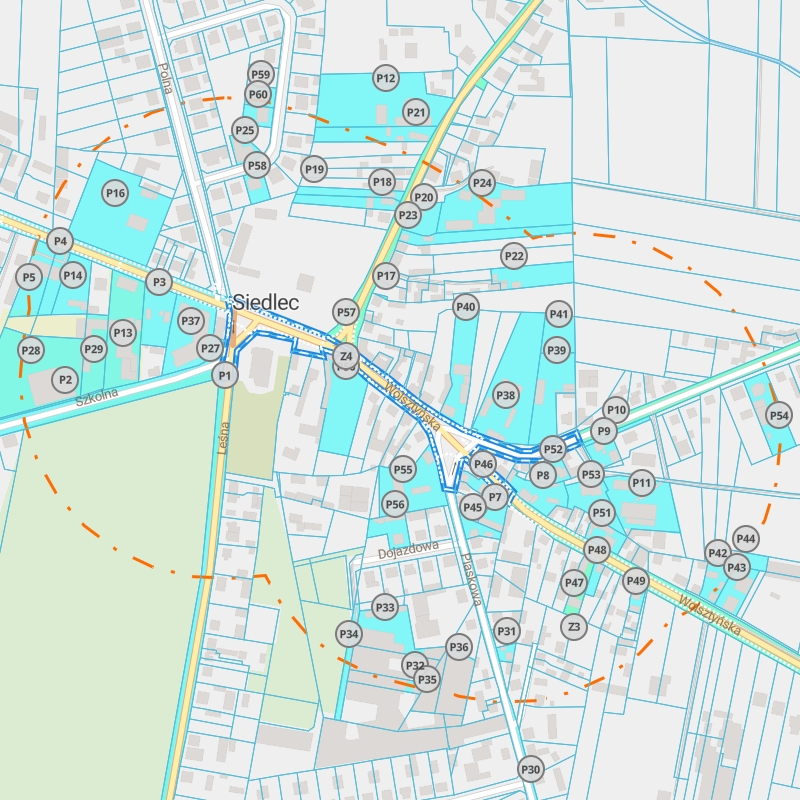
Task: Select the P11 marker
Action: 641,484
